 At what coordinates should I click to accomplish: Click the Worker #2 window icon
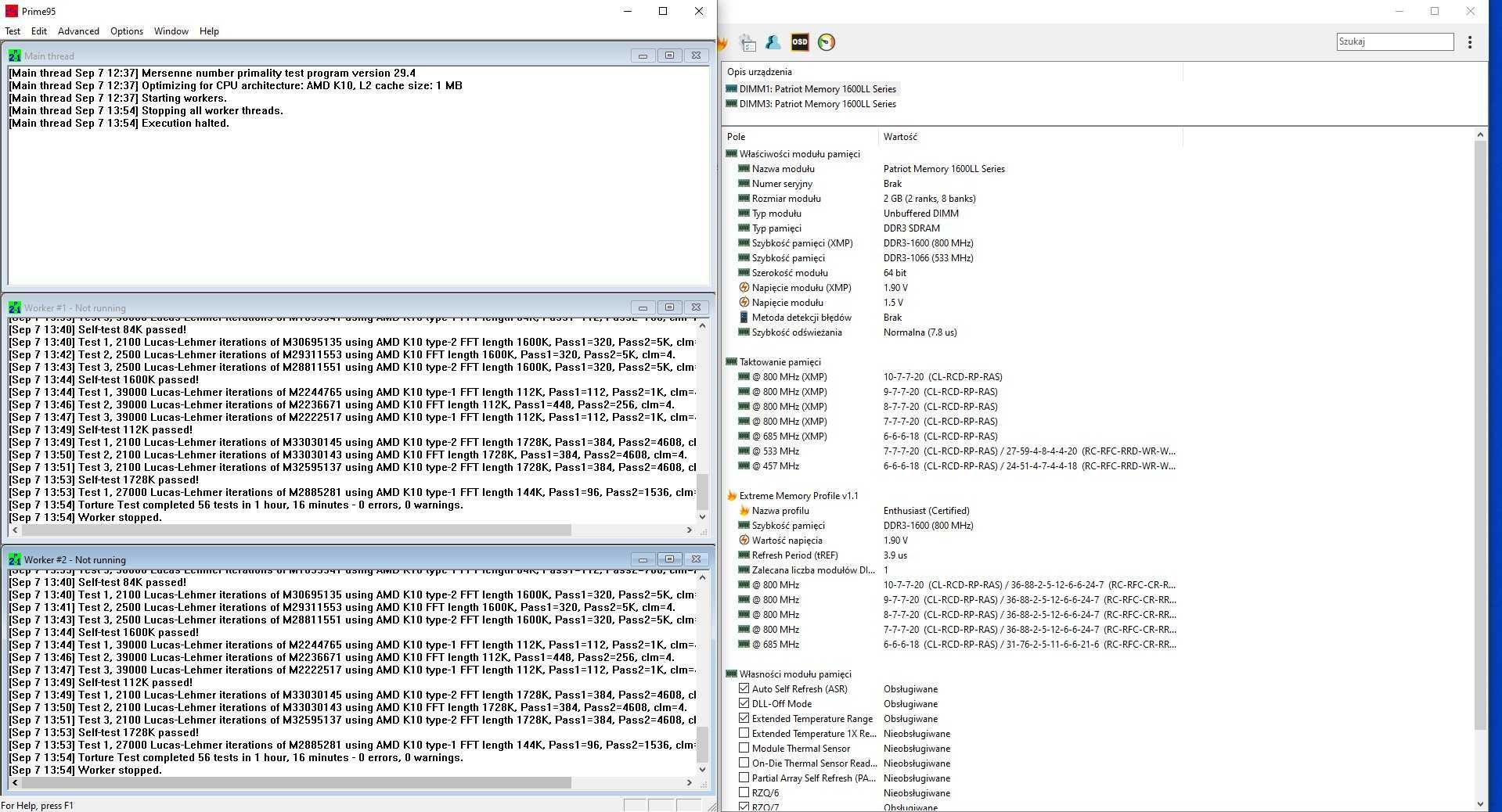click(15, 559)
